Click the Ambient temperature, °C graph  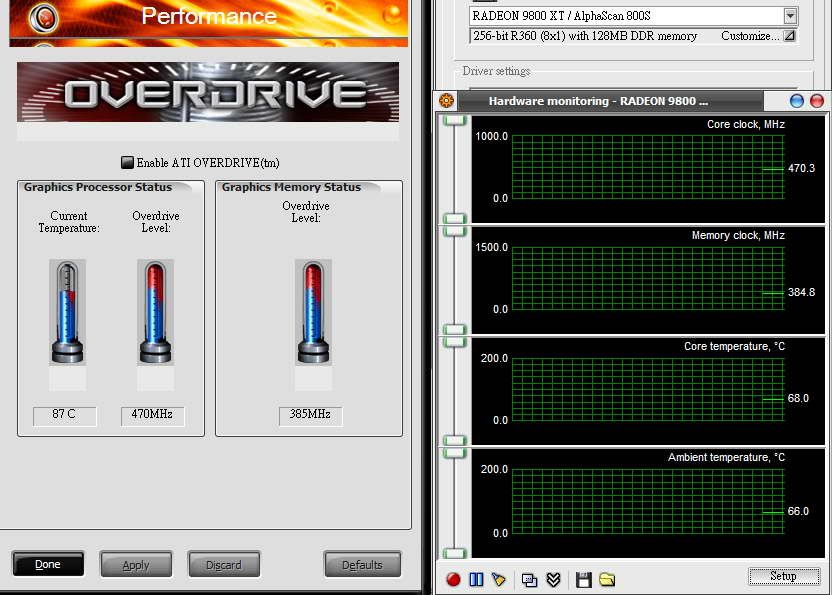coord(648,503)
